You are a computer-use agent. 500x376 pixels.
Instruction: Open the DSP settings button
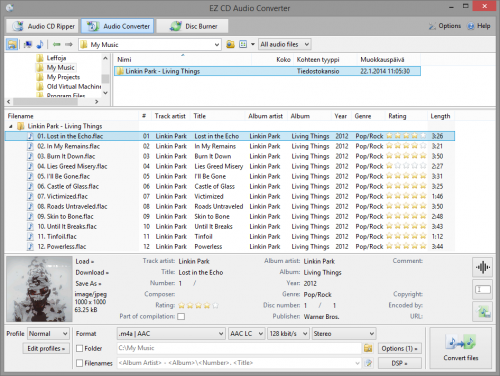399,363
